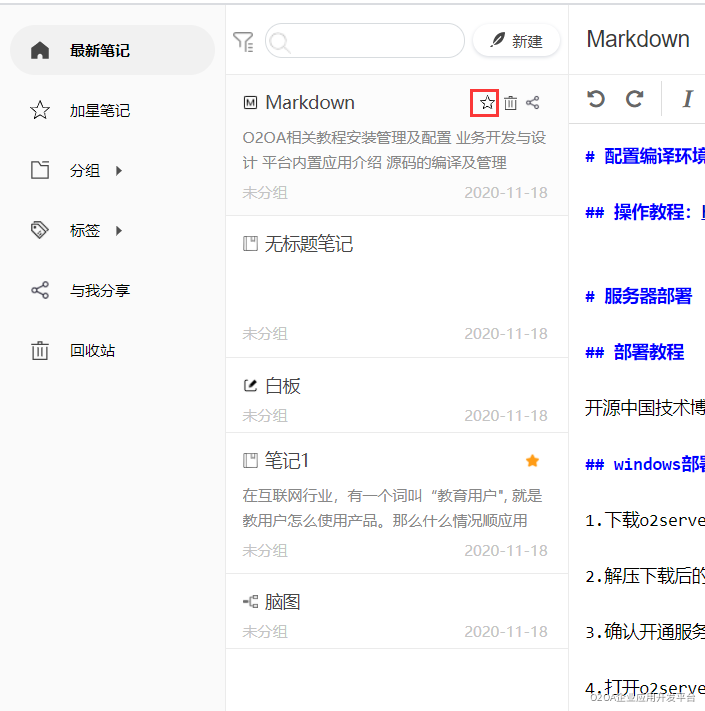Click 未分组 label under 白板
Viewport: 705px width, 711px height.
(x=265, y=415)
